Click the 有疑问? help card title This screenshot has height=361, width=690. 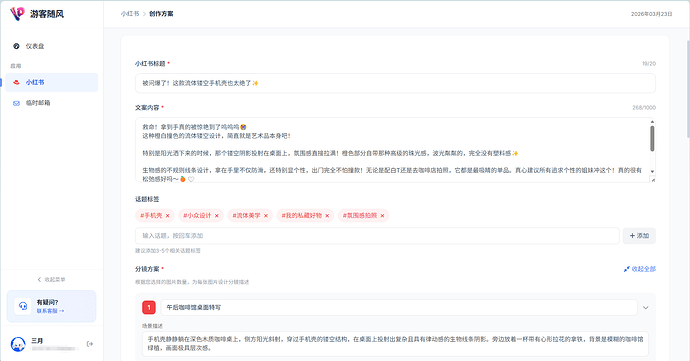pos(47,302)
